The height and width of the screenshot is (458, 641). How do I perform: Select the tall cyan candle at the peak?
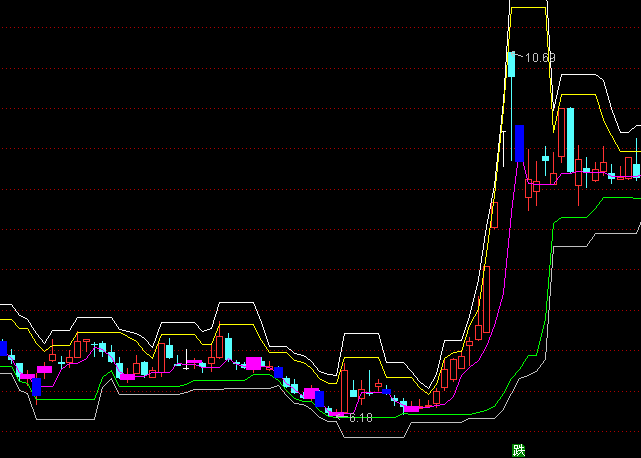(510, 65)
